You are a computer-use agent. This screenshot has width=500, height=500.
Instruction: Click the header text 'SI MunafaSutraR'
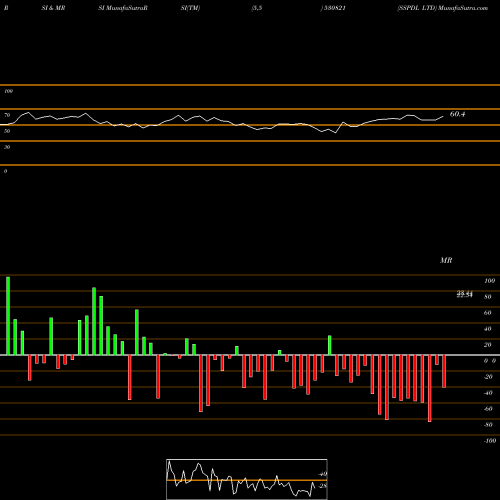coord(123,8)
